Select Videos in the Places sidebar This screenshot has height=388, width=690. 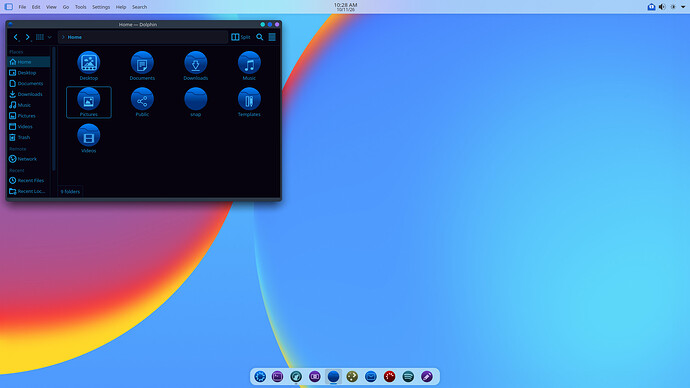click(29, 127)
